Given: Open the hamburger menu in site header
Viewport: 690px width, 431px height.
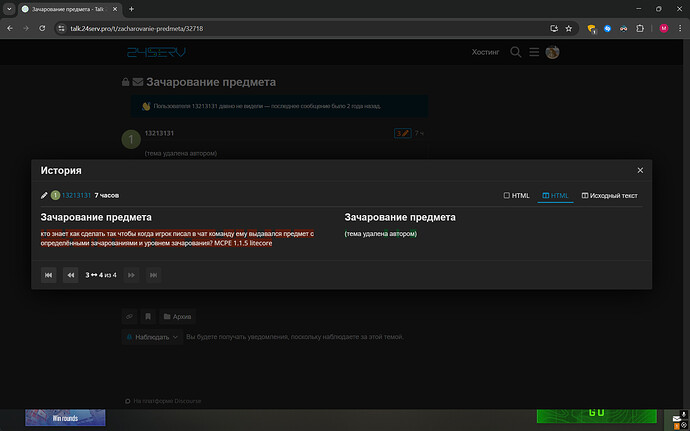Looking at the screenshot, I should tap(534, 52).
